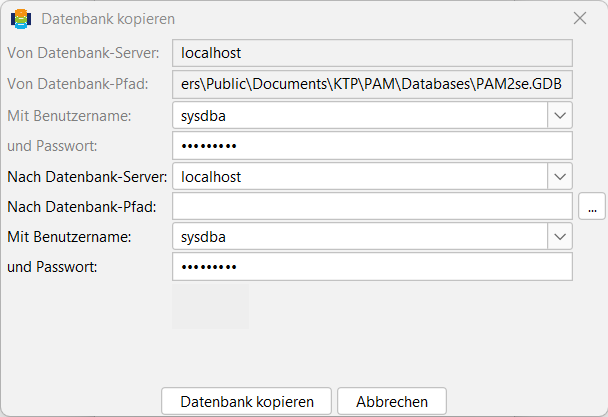
Task: Cancel with the Abbrechen button
Action: (392, 401)
